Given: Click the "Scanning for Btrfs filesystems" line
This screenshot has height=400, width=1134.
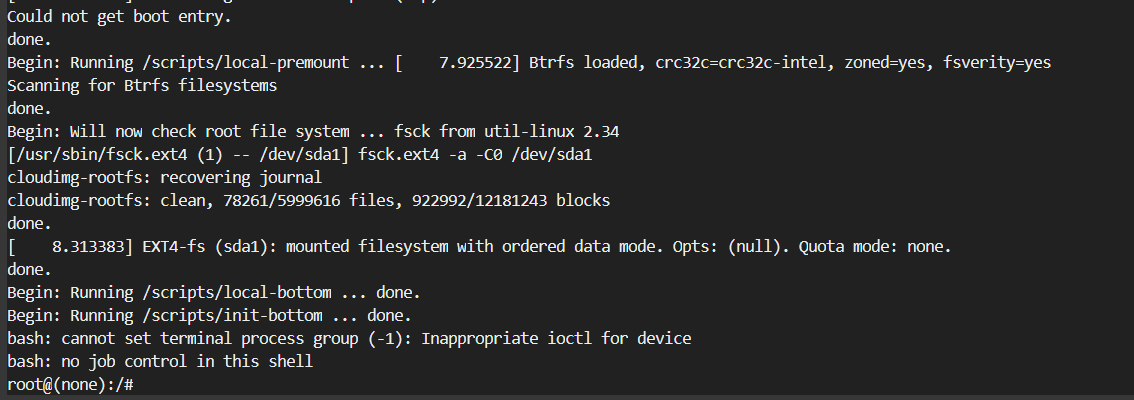Looking at the screenshot, I should click(x=141, y=85).
